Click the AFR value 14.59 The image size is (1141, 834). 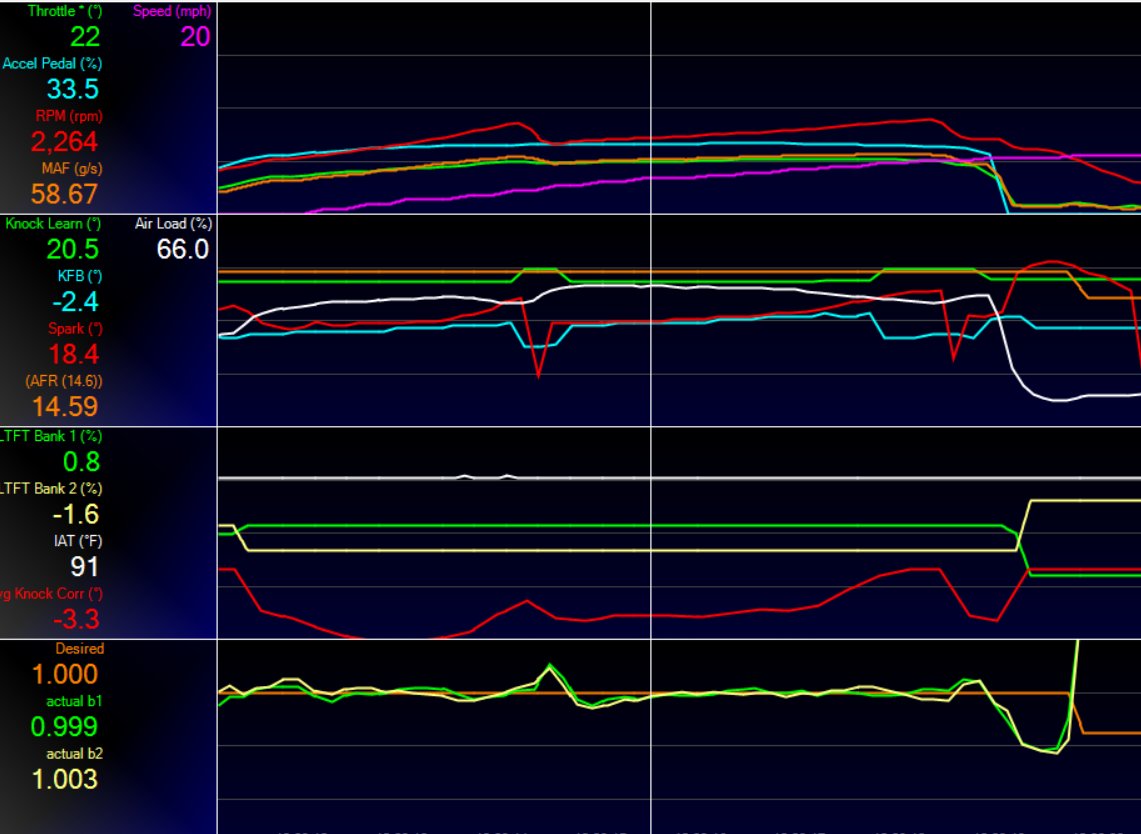click(64, 407)
